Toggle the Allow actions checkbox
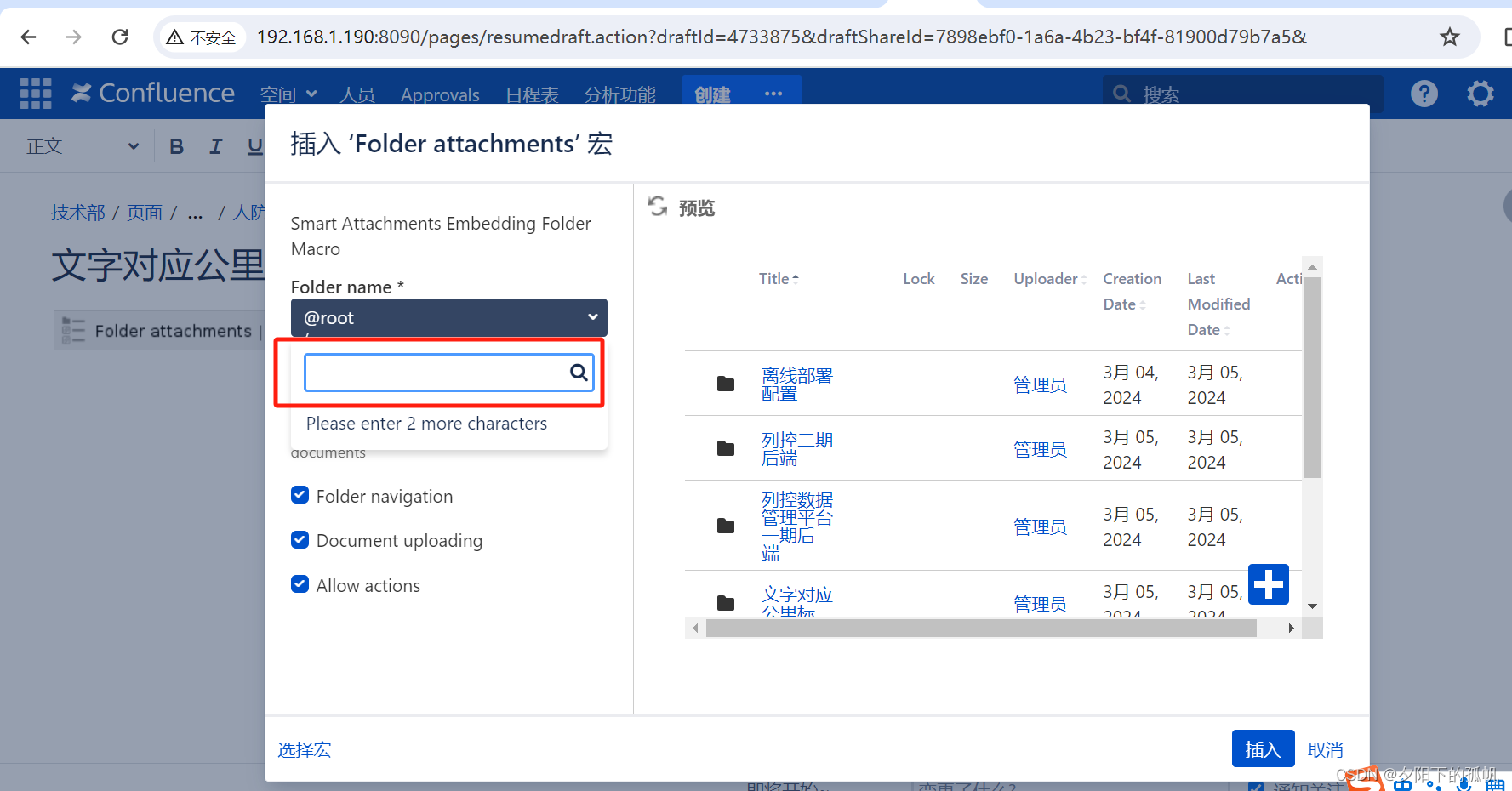Viewport: 1512px width, 791px height. point(300,584)
